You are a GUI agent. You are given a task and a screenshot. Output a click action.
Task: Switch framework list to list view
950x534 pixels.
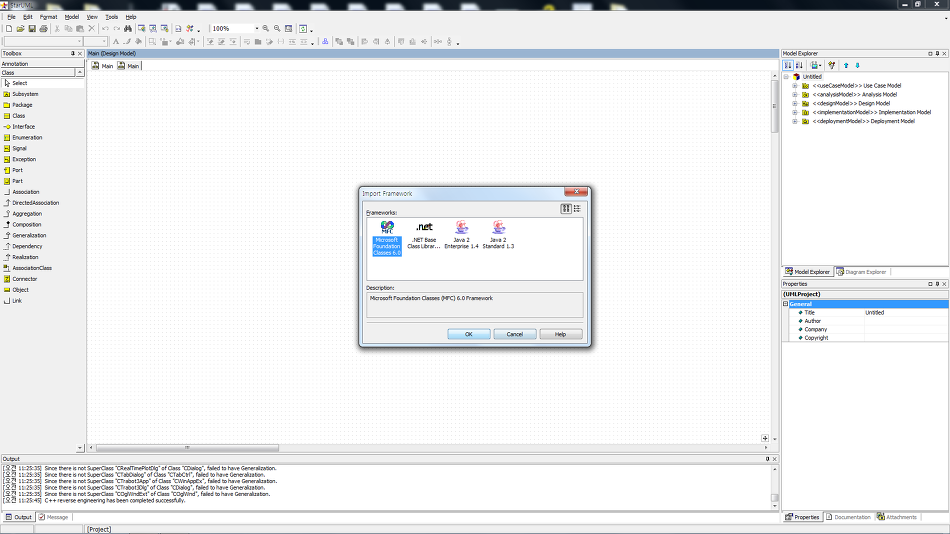coord(577,208)
